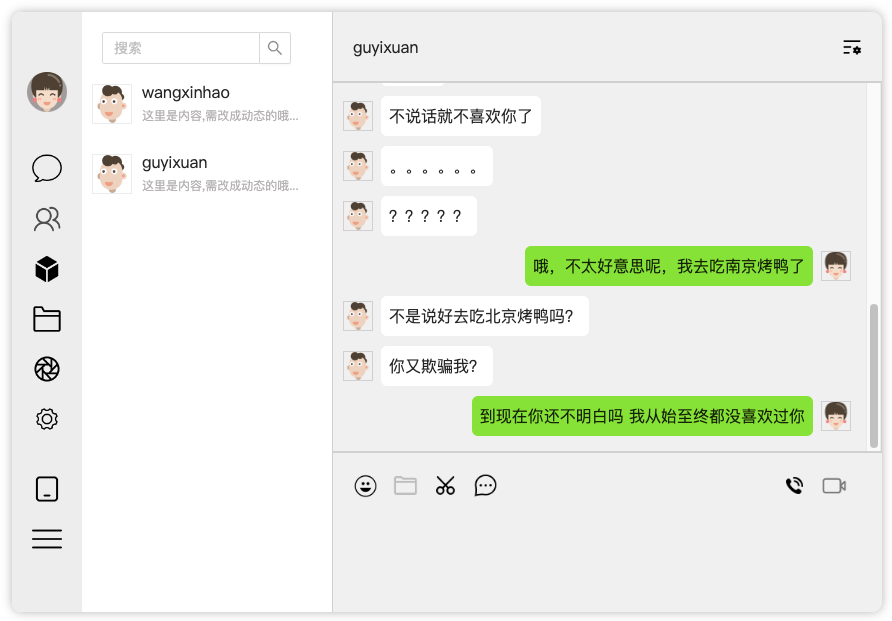This screenshot has width=892, height=621.
Task: Open the settings gear icon in sidebar
Action: tap(47, 419)
